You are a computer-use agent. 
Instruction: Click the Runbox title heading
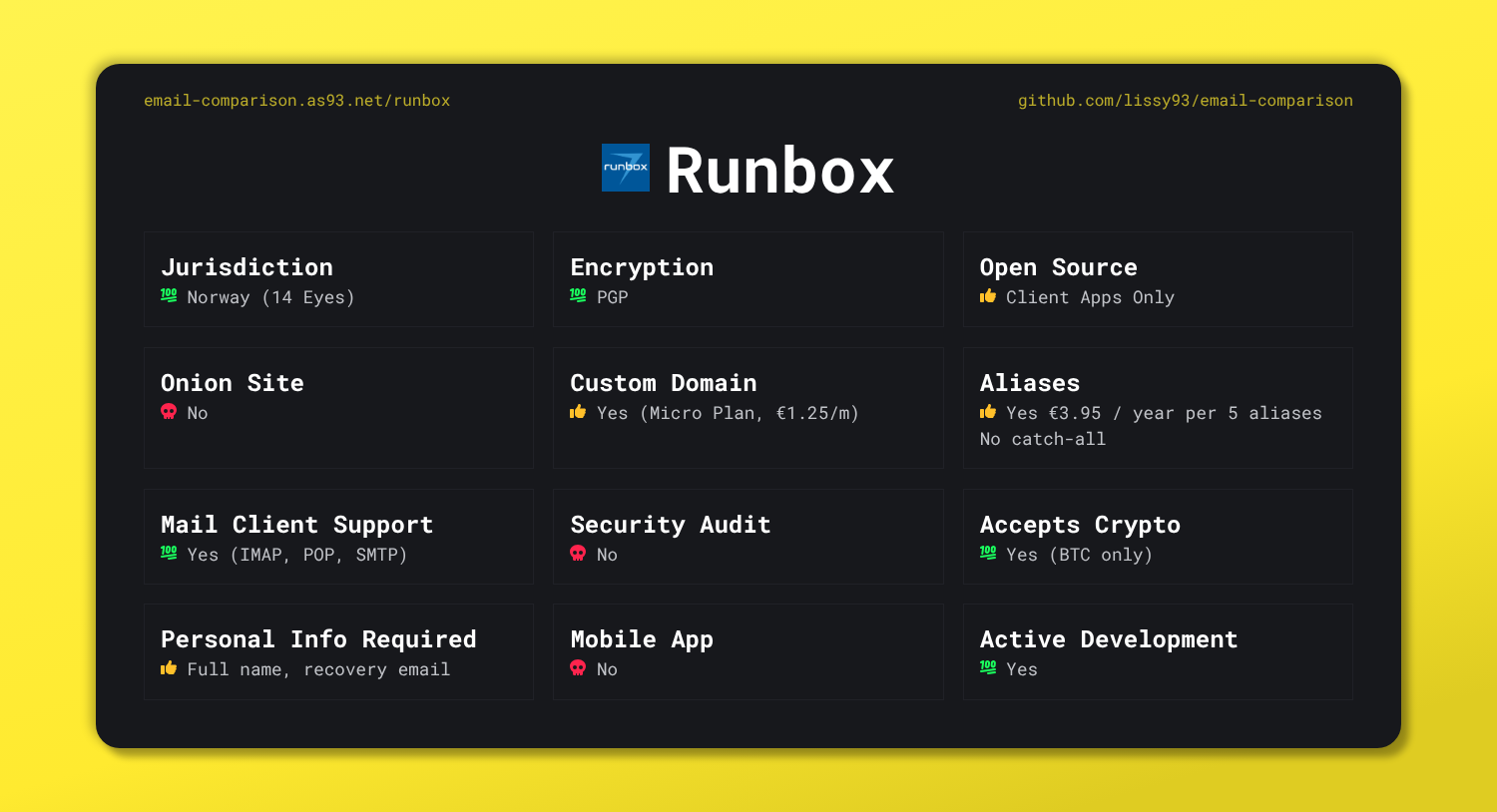779,171
